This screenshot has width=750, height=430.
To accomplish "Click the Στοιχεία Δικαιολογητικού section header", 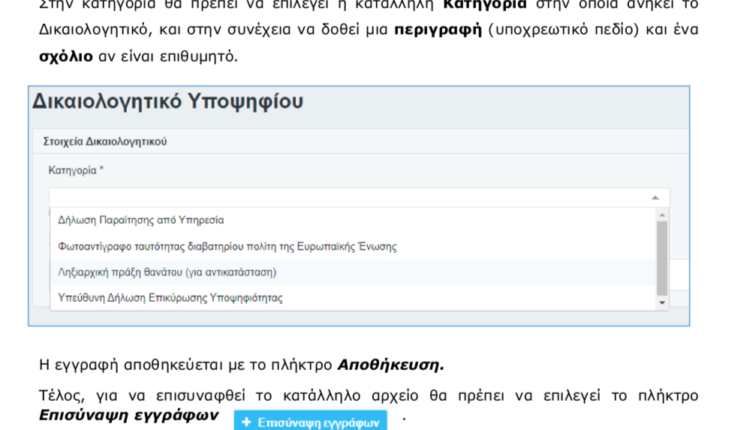I will [x=105, y=142].
